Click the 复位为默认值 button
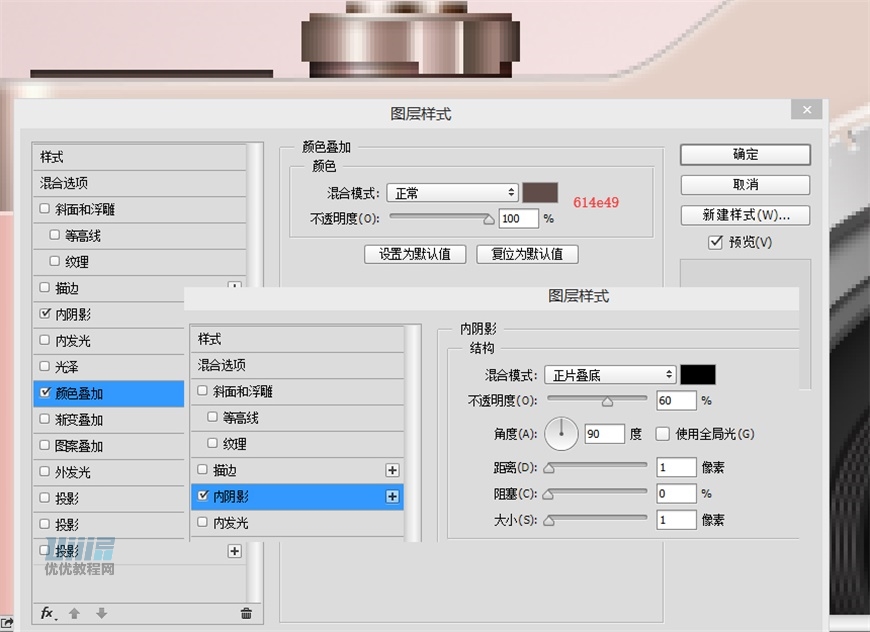The height and width of the screenshot is (632, 870). [527, 254]
